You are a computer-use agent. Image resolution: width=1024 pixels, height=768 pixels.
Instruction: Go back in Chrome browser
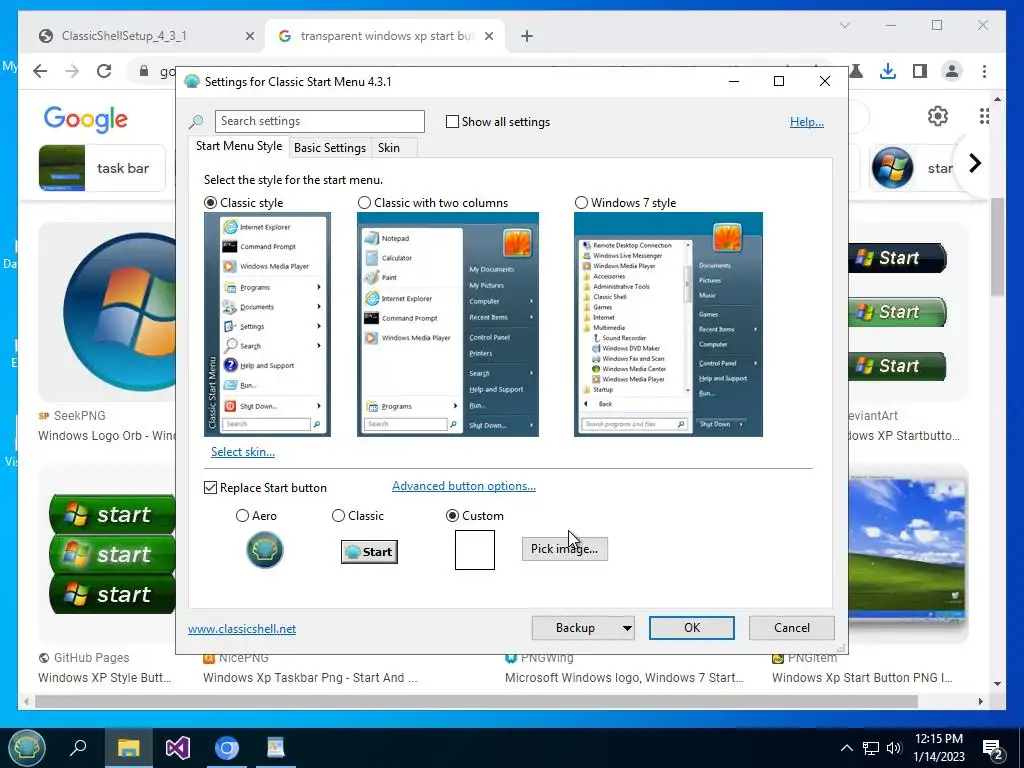tap(40, 71)
